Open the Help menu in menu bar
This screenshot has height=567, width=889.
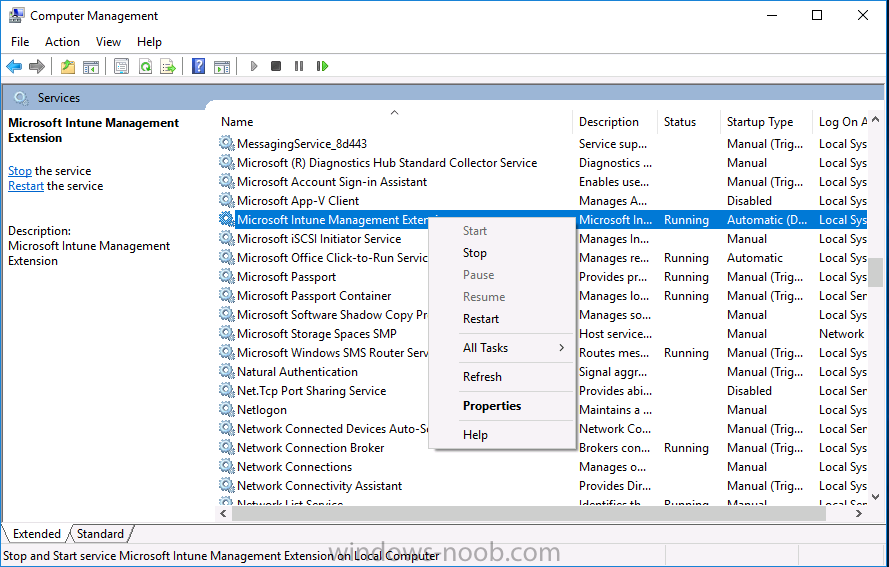click(149, 42)
